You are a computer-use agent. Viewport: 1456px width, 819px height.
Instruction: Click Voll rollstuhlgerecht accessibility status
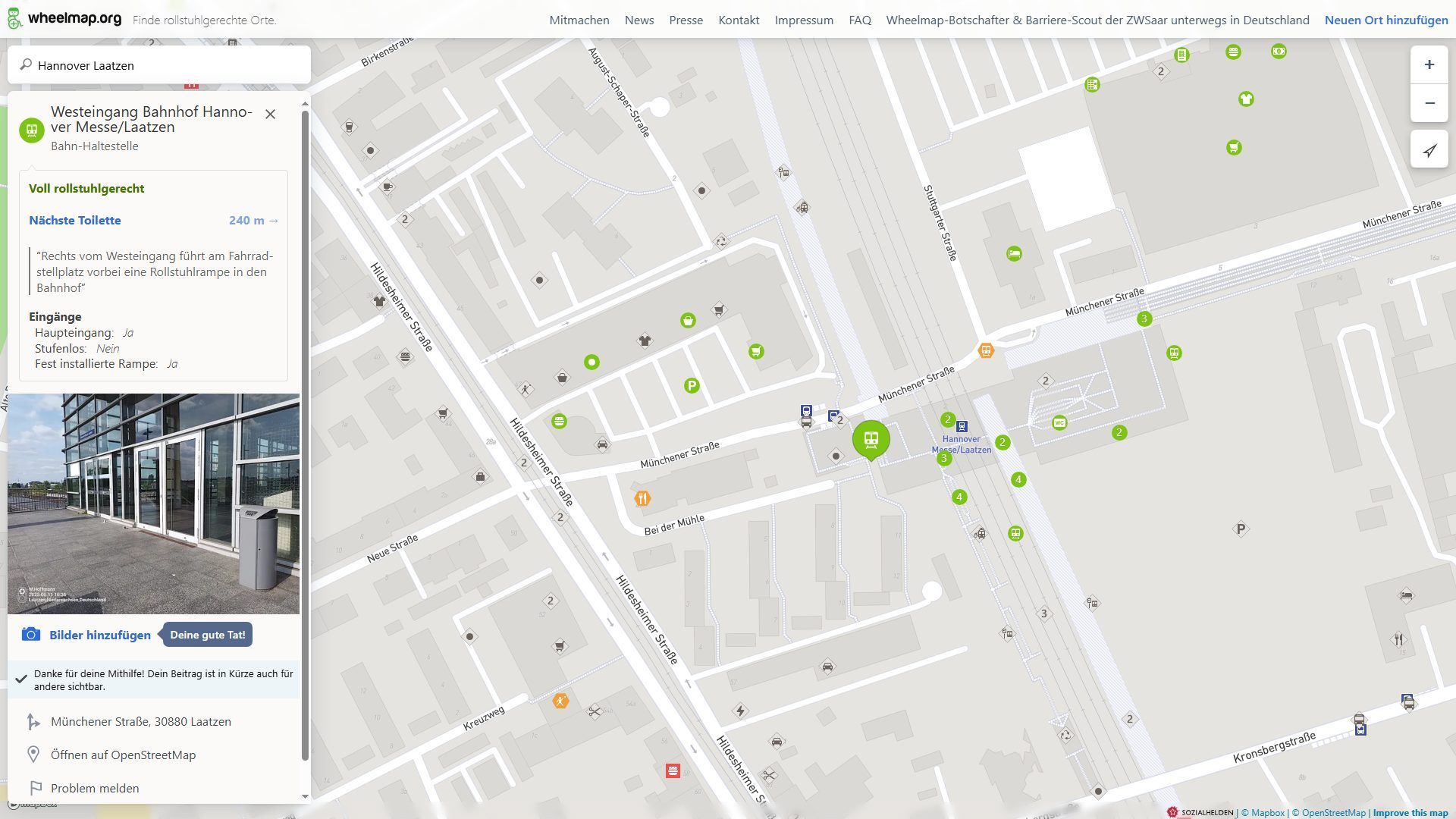click(x=86, y=189)
